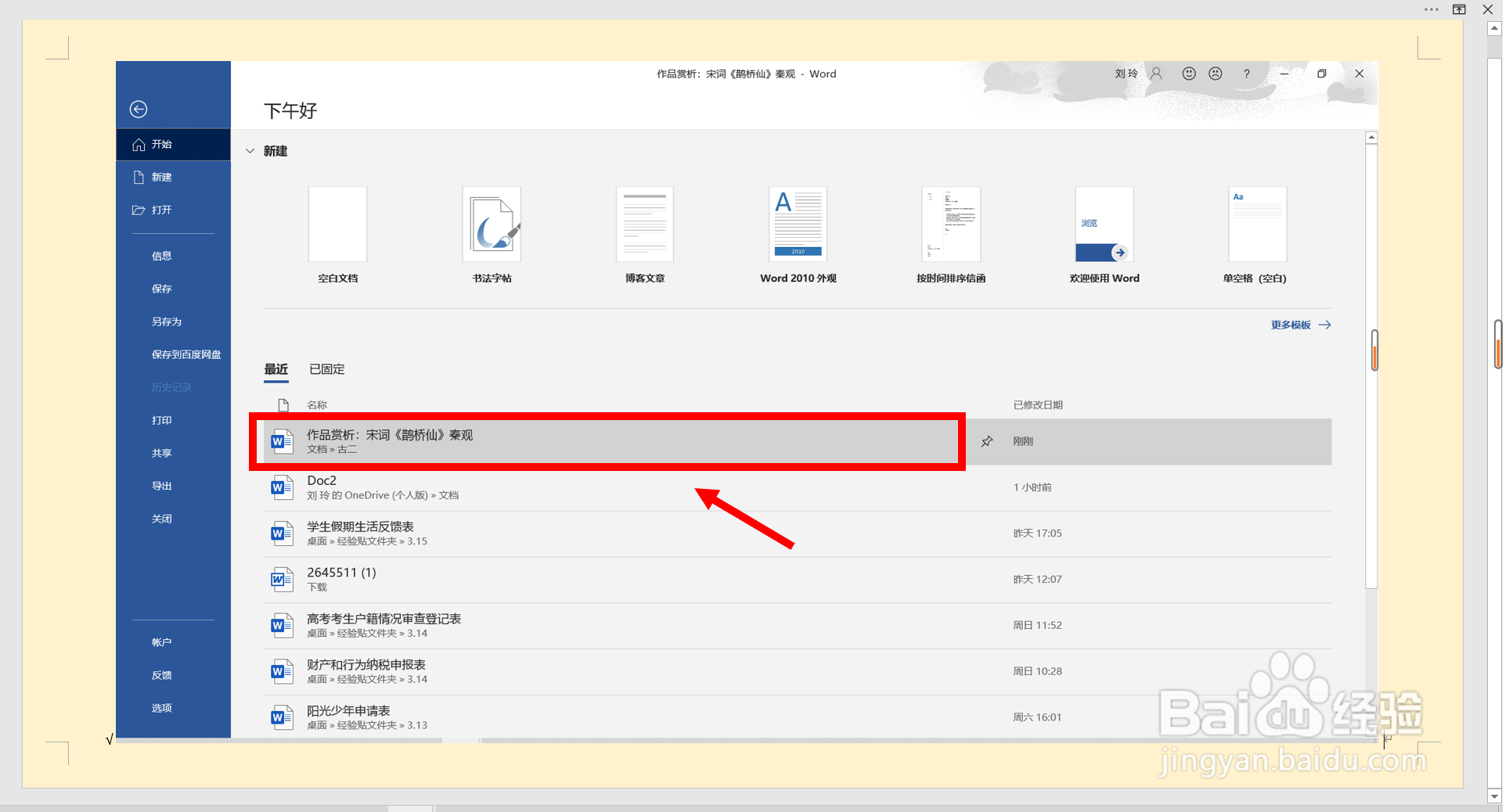Click the 共享 (Share) option
The width and height of the screenshot is (1509, 812).
coord(161,452)
